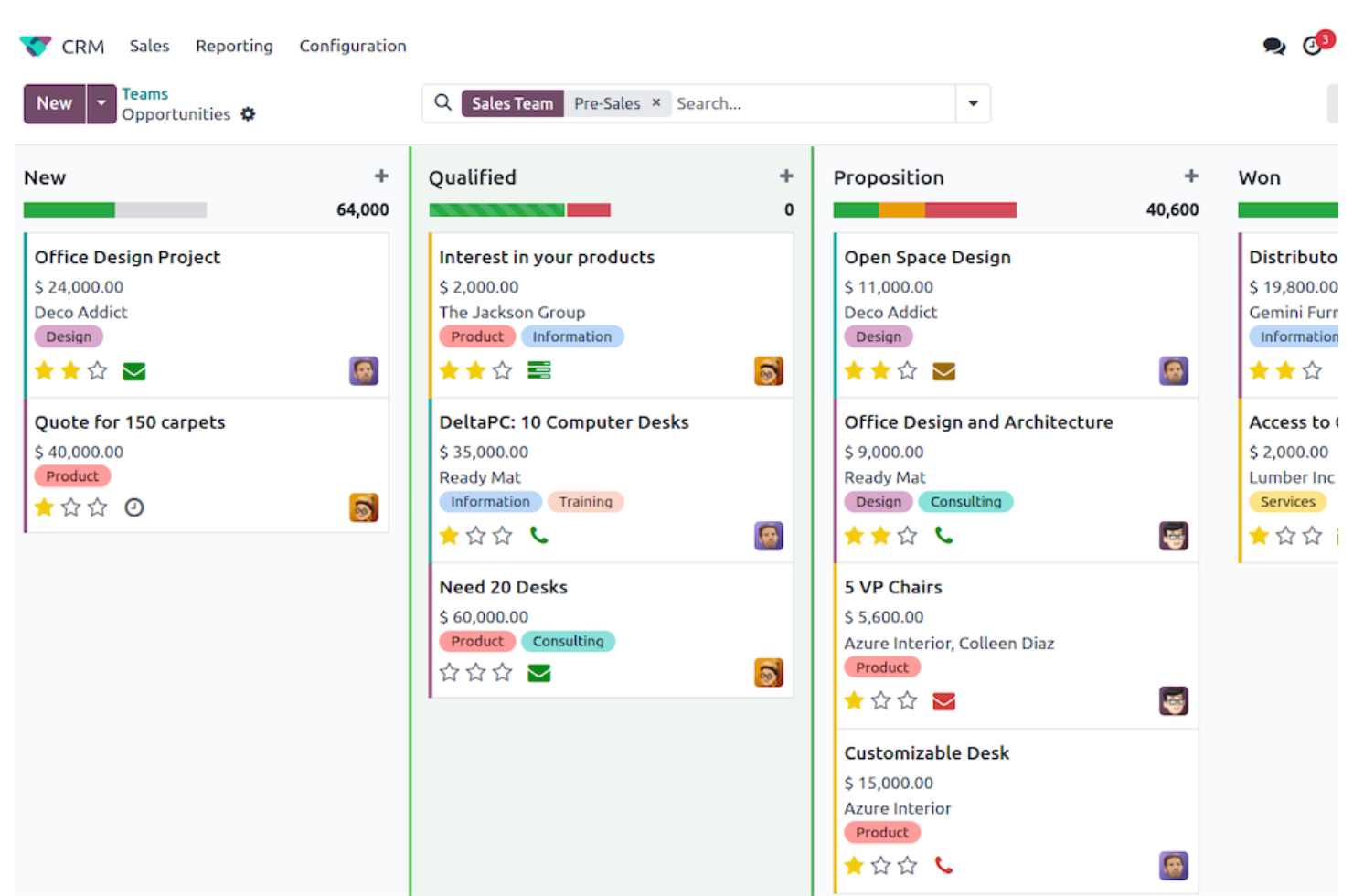1353x896 pixels.
Task: Open overdue phone activity on Customizable Desk
Action: (944, 865)
